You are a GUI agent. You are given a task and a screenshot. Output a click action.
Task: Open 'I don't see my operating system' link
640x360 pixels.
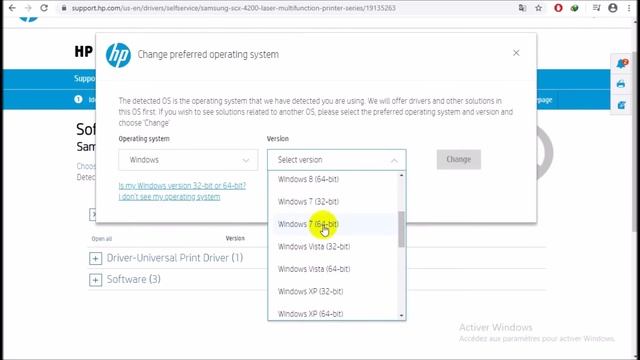click(169, 197)
